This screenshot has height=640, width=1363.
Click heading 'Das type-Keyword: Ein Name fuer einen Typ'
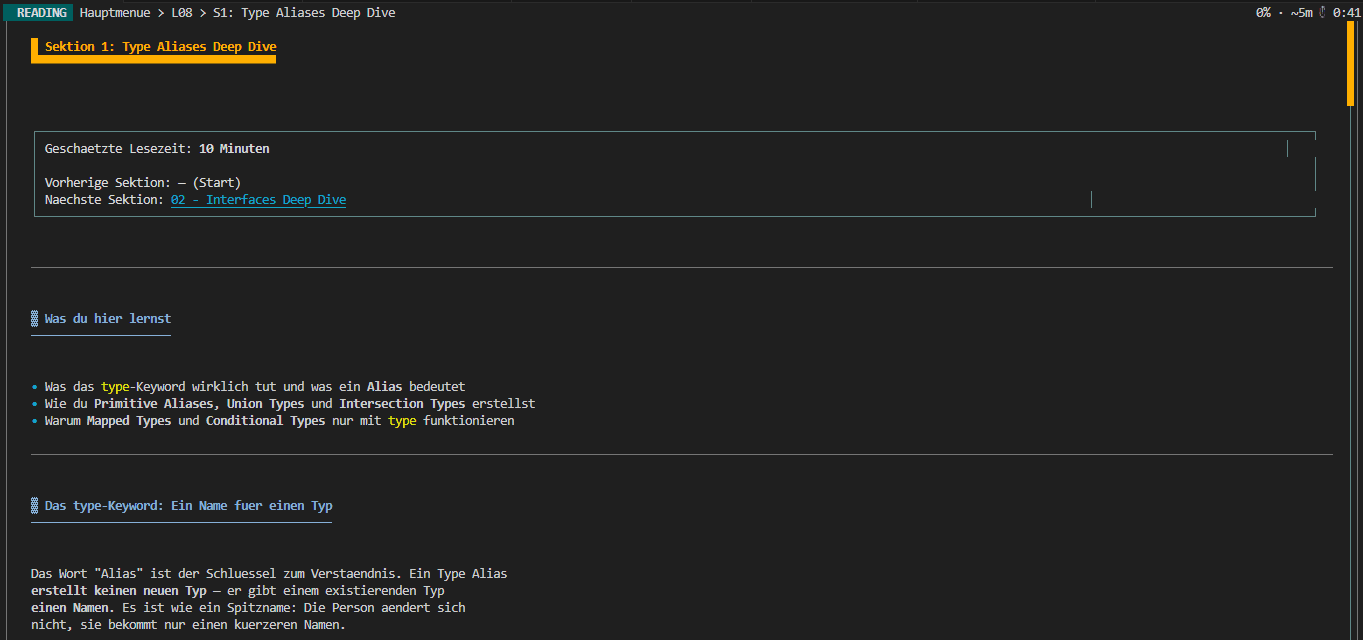[x=189, y=506]
